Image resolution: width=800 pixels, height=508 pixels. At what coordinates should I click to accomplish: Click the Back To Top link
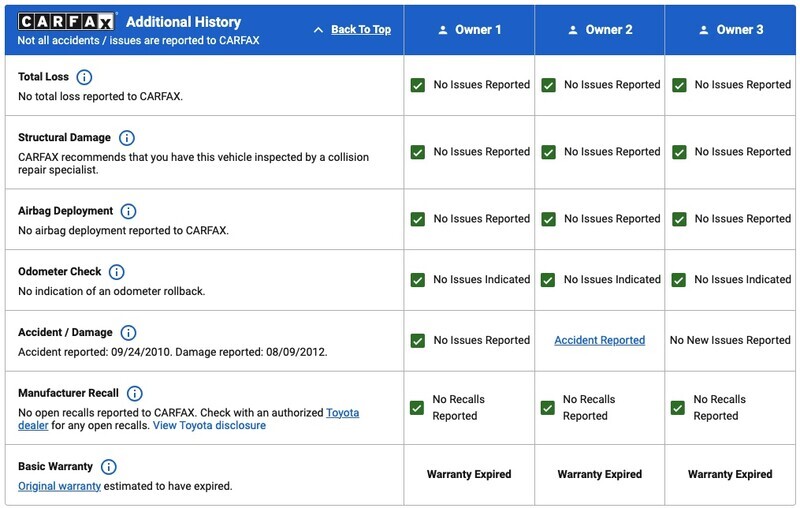(360, 30)
